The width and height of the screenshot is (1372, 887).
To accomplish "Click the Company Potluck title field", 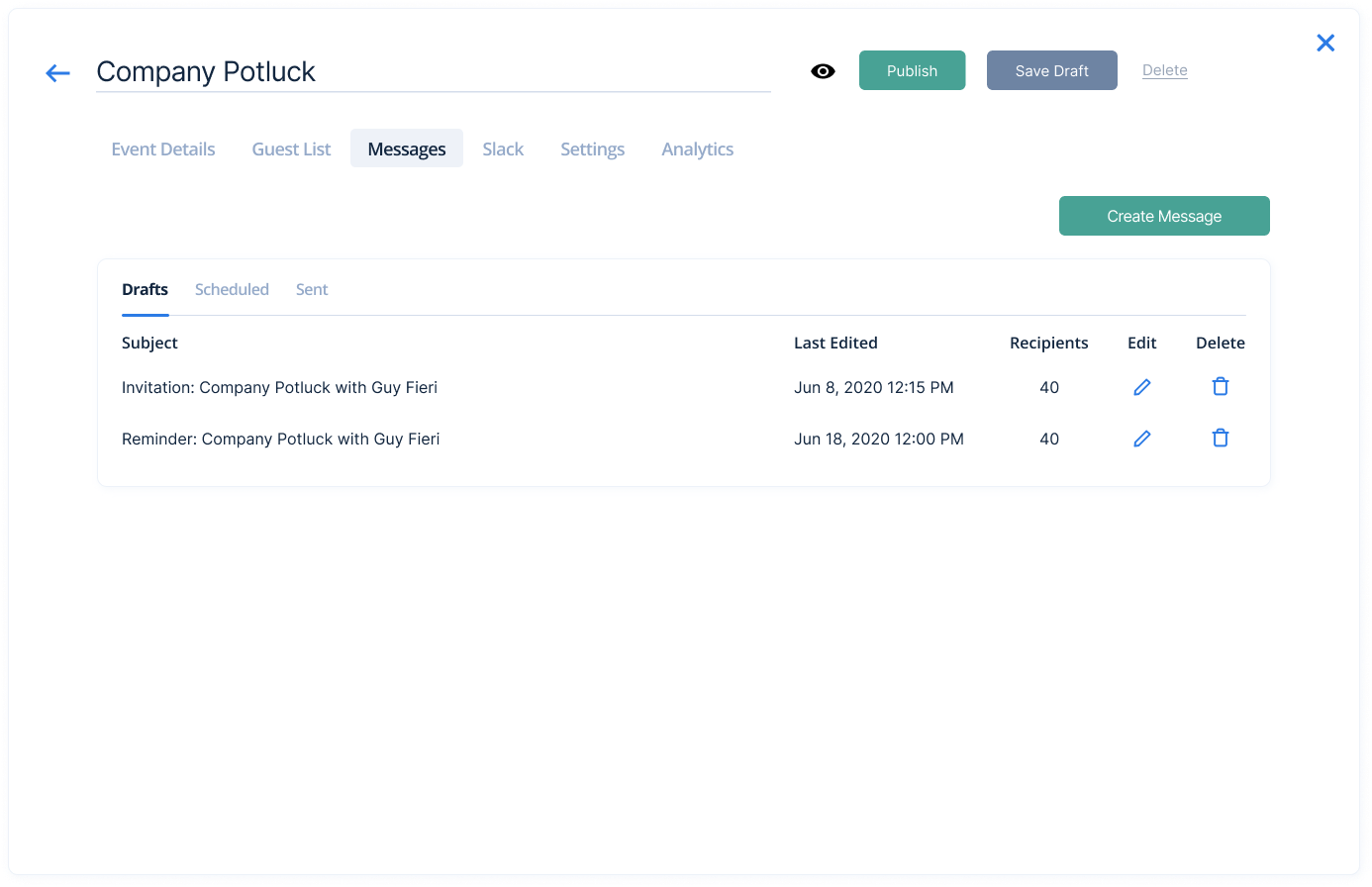I will pyautogui.click(x=433, y=71).
